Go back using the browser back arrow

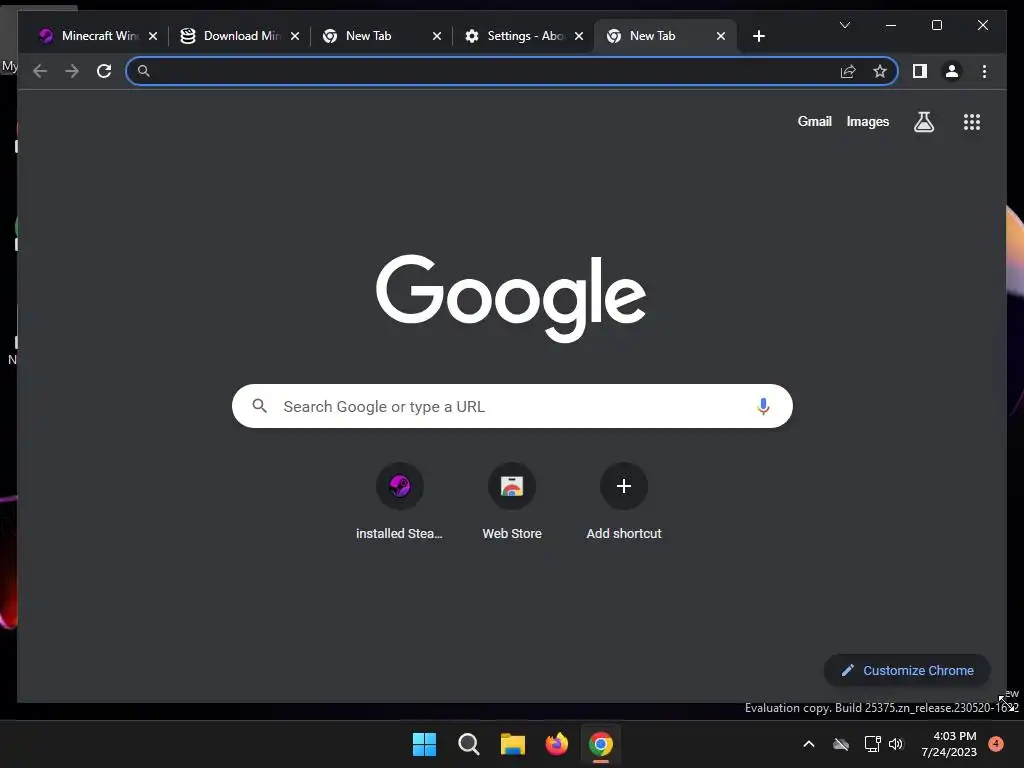tap(40, 71)
